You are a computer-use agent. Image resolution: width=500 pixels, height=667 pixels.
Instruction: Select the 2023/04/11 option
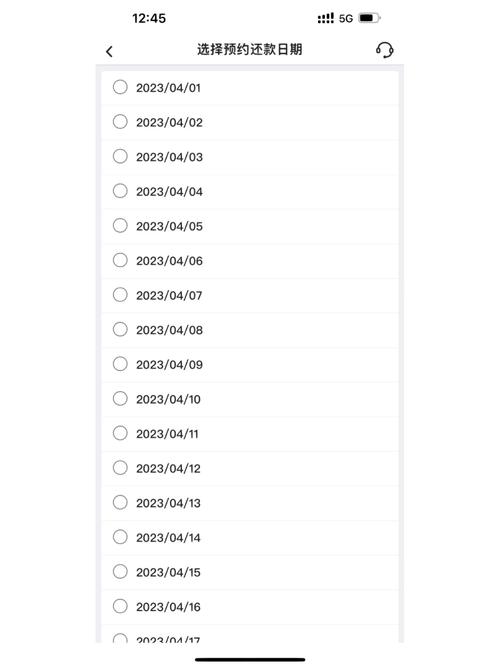click(x=250, y=433)
